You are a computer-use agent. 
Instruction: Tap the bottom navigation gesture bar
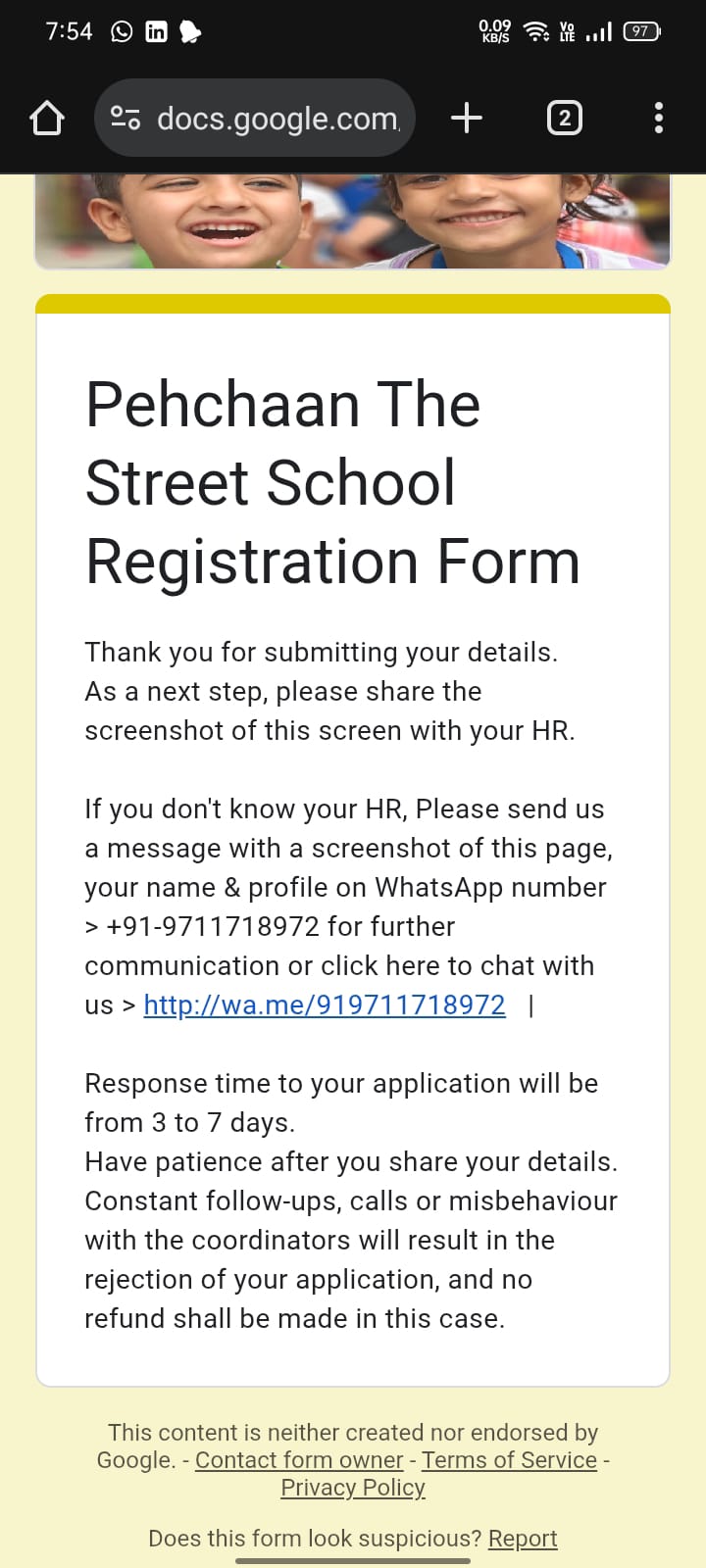pos(353,1560)
